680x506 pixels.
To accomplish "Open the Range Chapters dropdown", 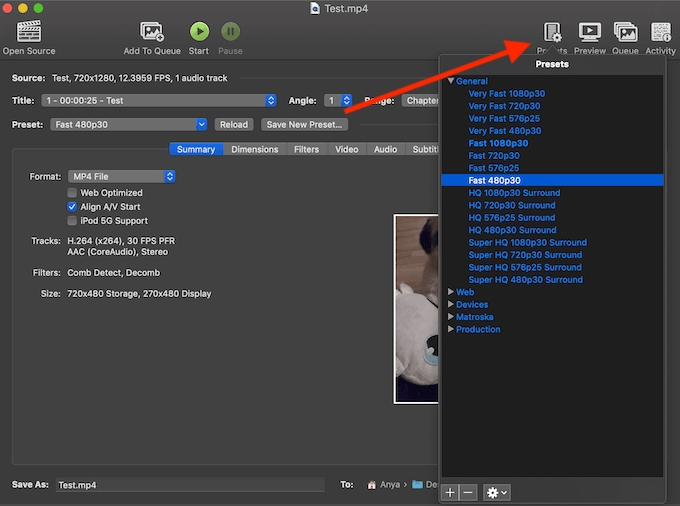I will click(421, 101).
